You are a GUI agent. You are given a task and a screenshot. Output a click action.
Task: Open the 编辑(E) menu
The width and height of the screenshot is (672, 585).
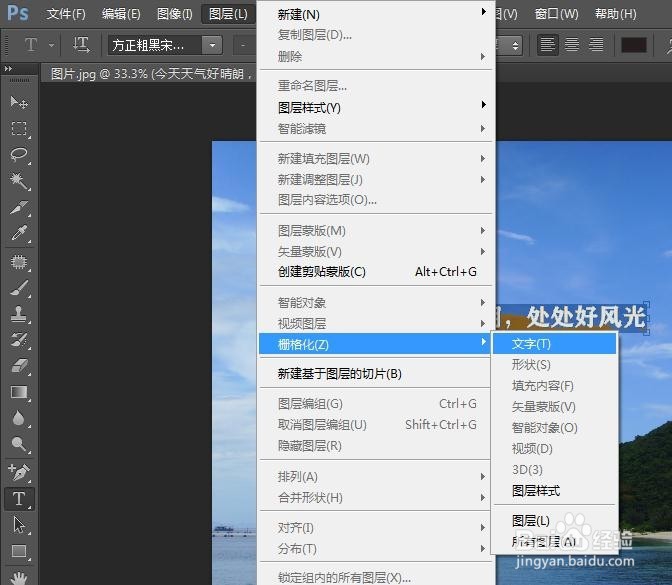[x=121, y=14]
